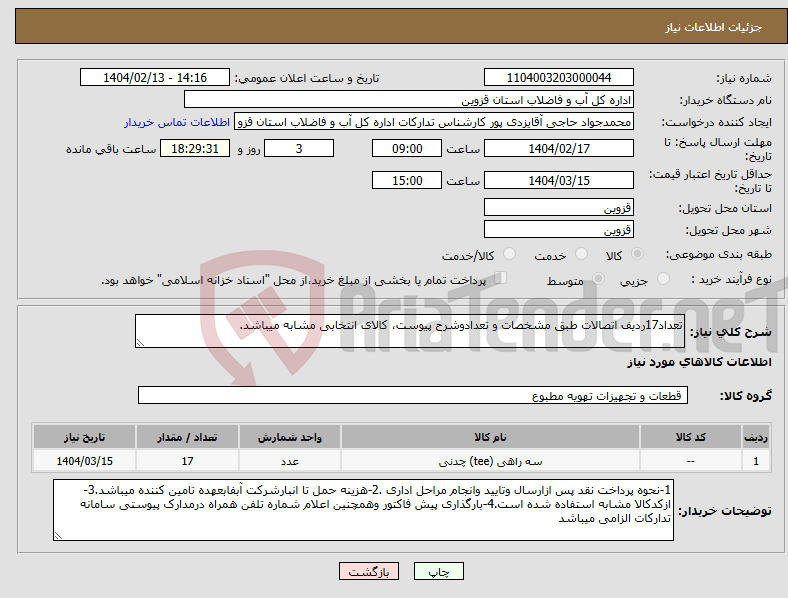Click the کد کالا column header
Viewport: 788px width, 598px height.
[691, 437]
